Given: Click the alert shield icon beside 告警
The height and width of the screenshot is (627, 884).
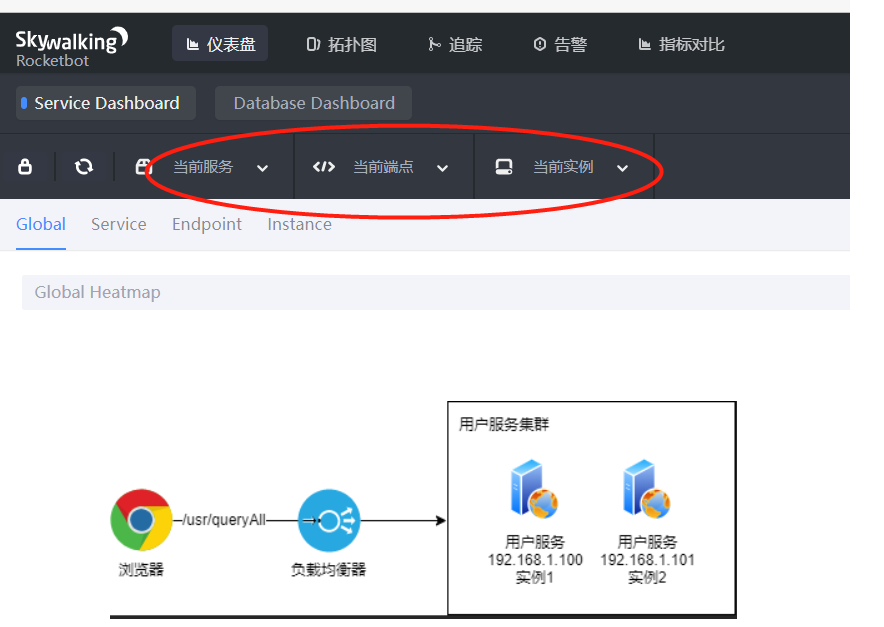Looking at the screenshot, I should (x=540, y=44).
